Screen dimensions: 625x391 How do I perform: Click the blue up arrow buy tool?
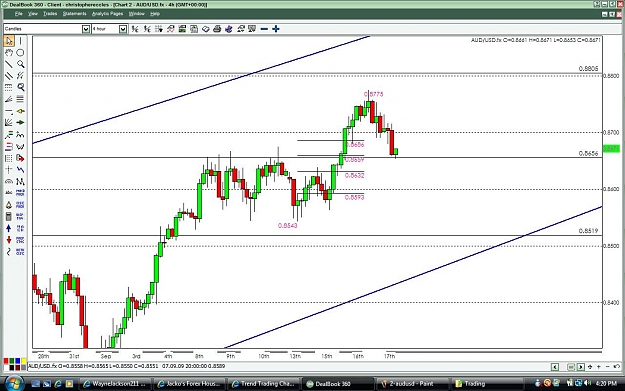click(9, 228)
